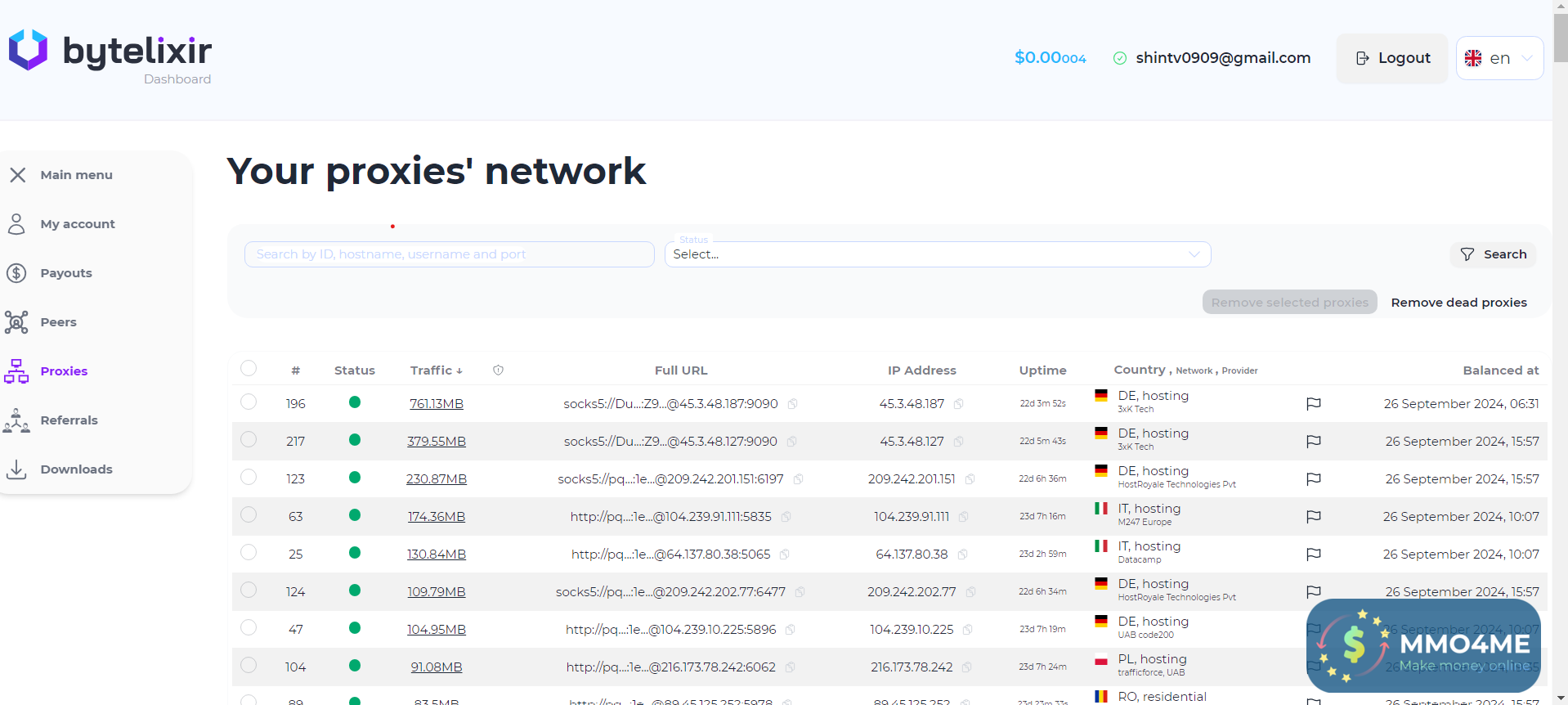Open the 230.87MB traffic link
This screenshot has height=705, width=1568.
click(x=437, y=479)
